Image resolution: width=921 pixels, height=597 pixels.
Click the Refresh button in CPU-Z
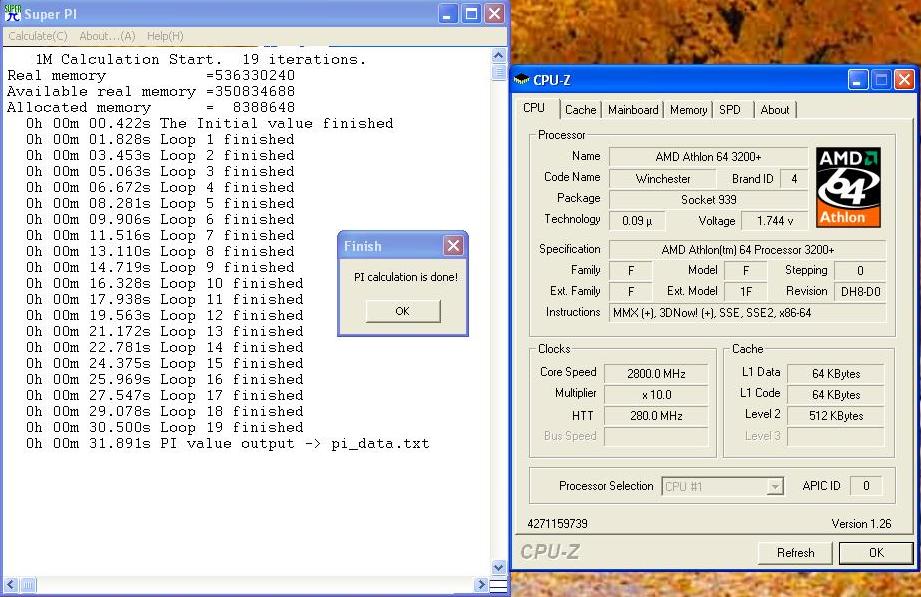(795, 552)
